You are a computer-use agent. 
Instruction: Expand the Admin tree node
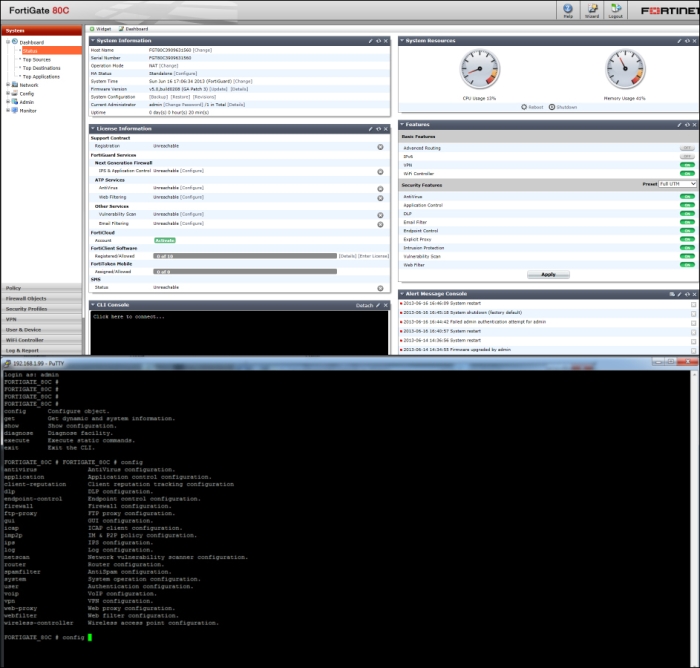(8, 102)
